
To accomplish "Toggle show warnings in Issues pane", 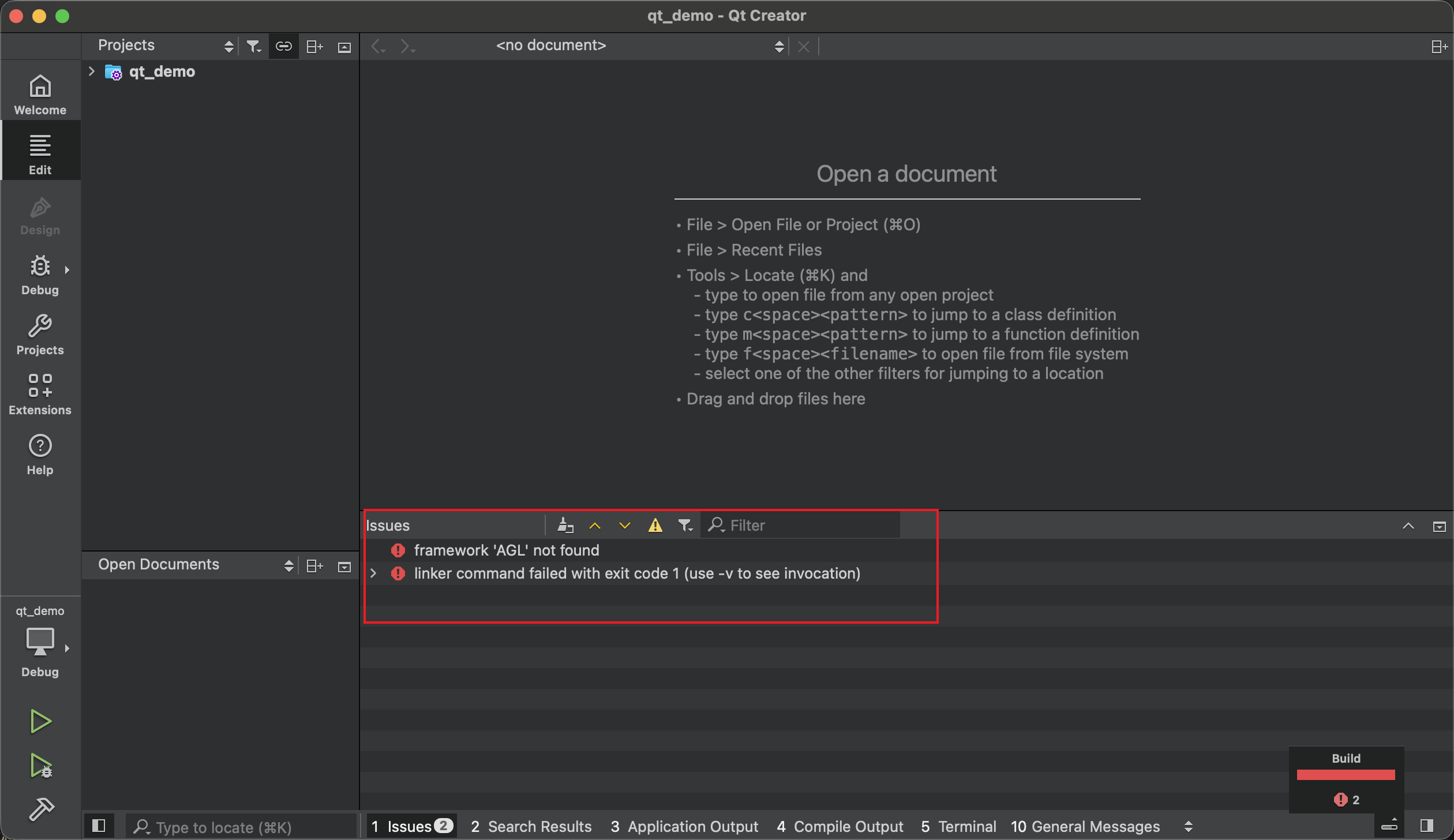I will point(655,525).
